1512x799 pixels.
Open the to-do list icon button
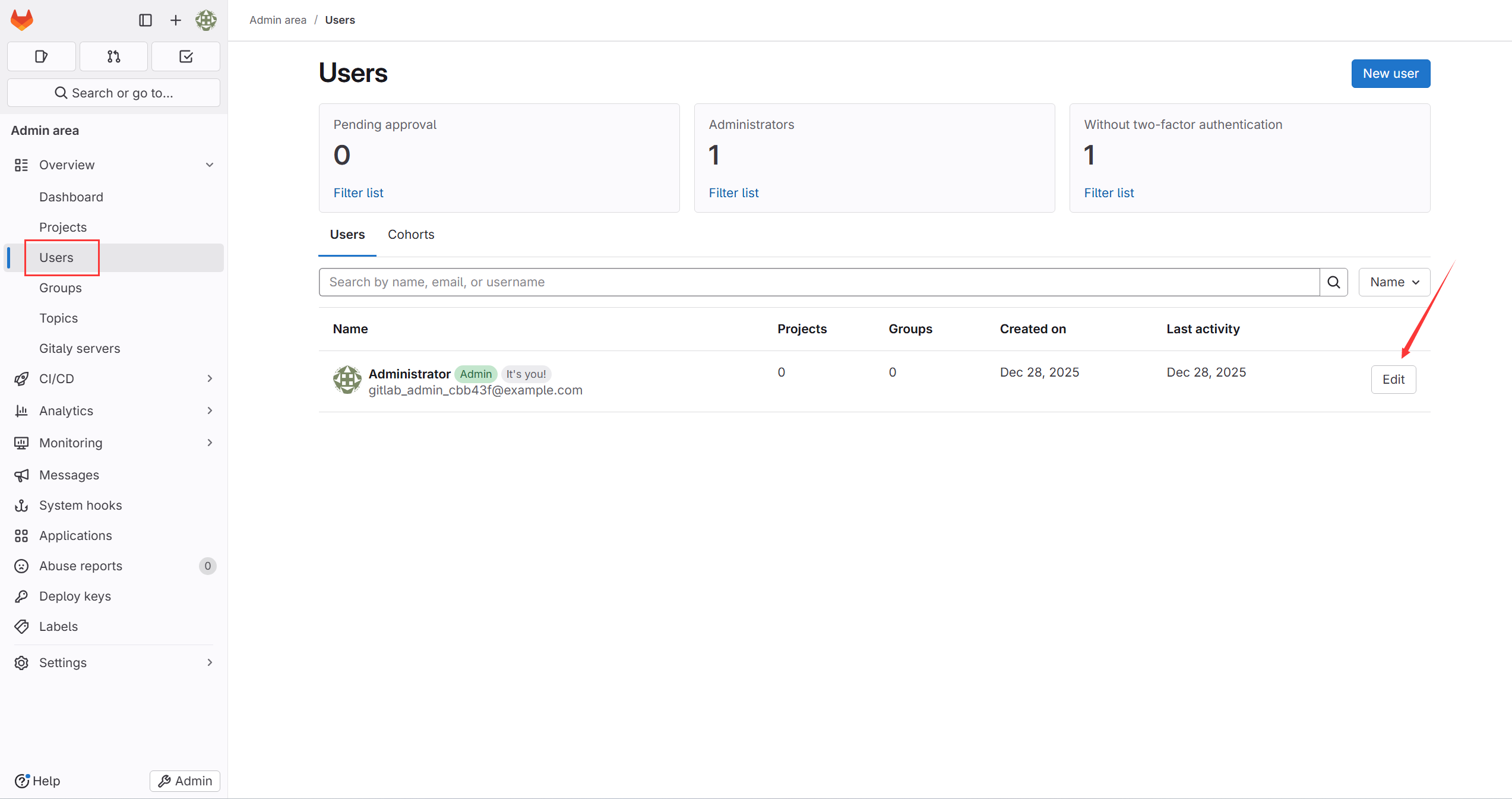click(186, 56)
